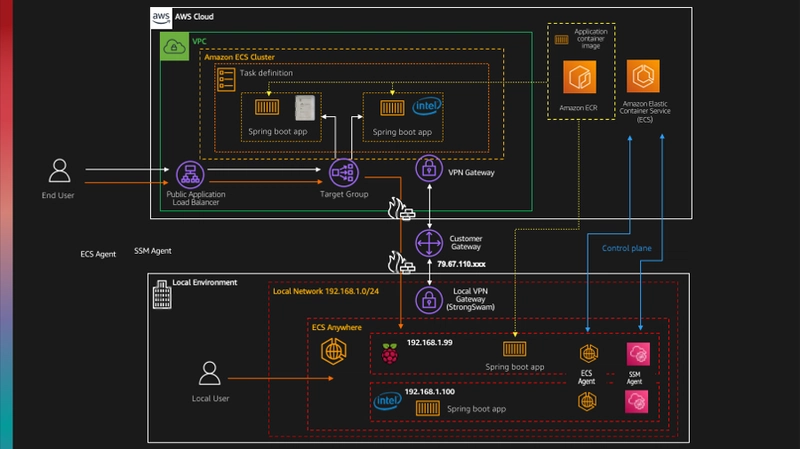Click Local VPN Gateway StrongSwan icon

click(429, 300)
